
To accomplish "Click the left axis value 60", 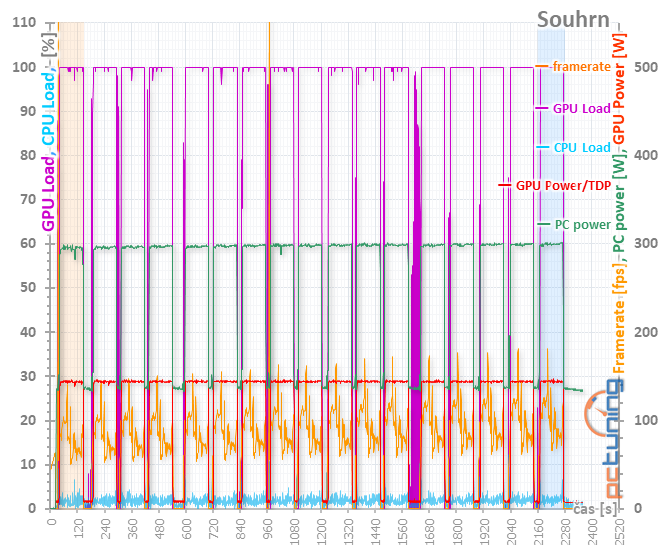I will pos(28,243).
